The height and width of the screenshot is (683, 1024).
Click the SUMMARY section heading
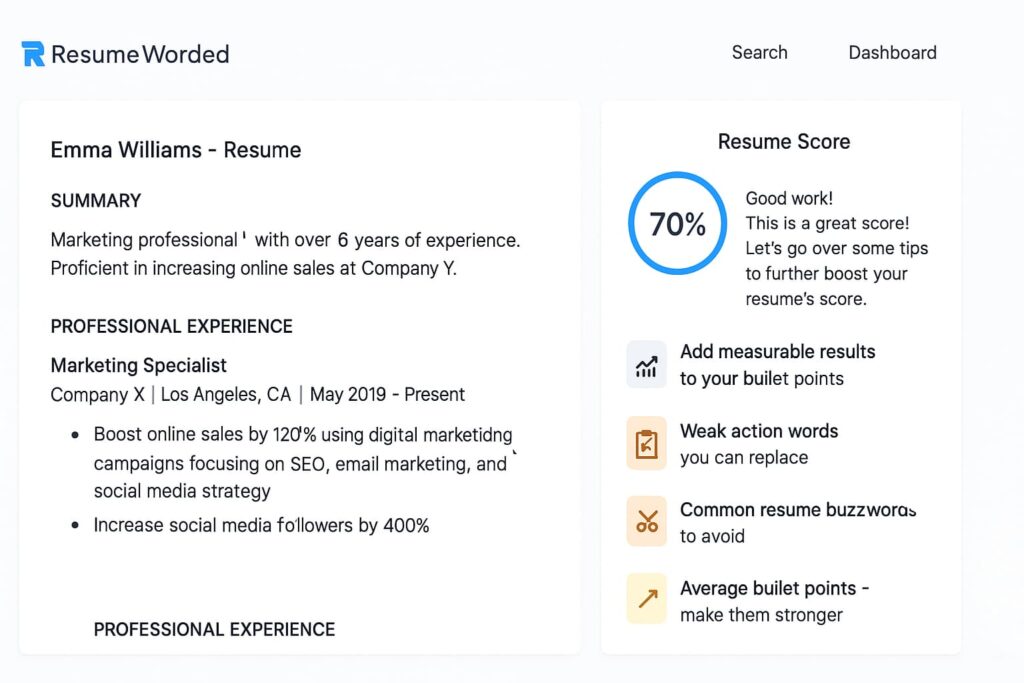[x=96, y=201]
